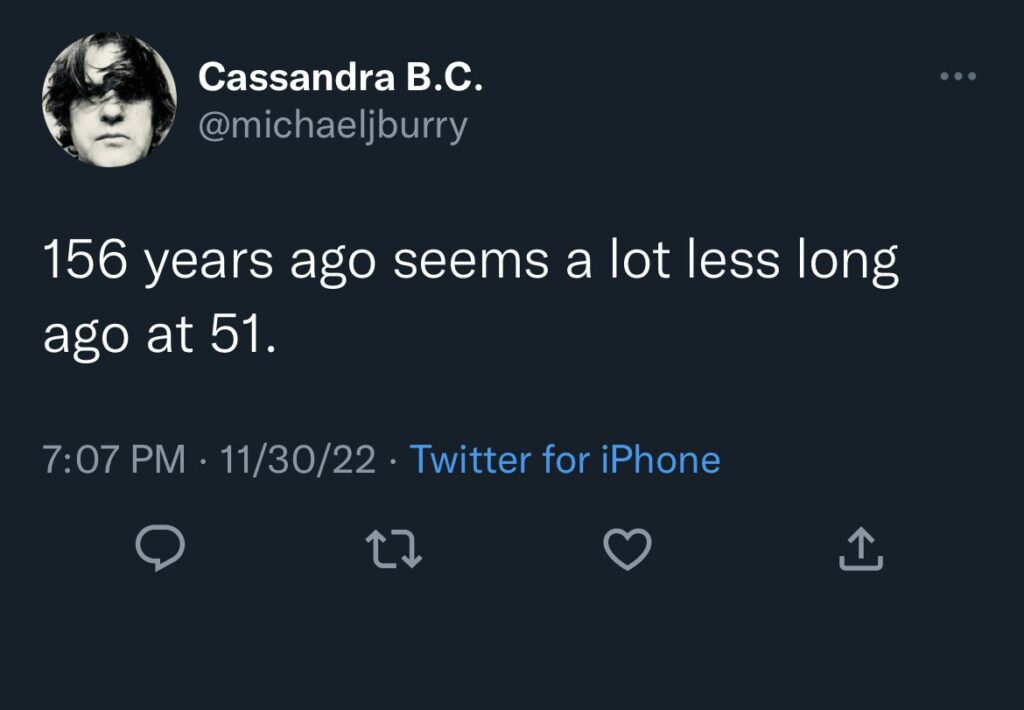Retweet this post using arrows icon
Screen dimensions: 1024x710
pyautogui.click(x=393, y=550)
